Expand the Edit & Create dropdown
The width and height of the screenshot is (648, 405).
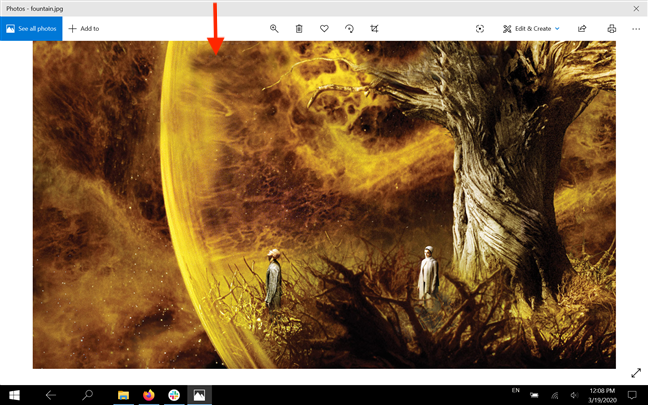coord(531,29)
